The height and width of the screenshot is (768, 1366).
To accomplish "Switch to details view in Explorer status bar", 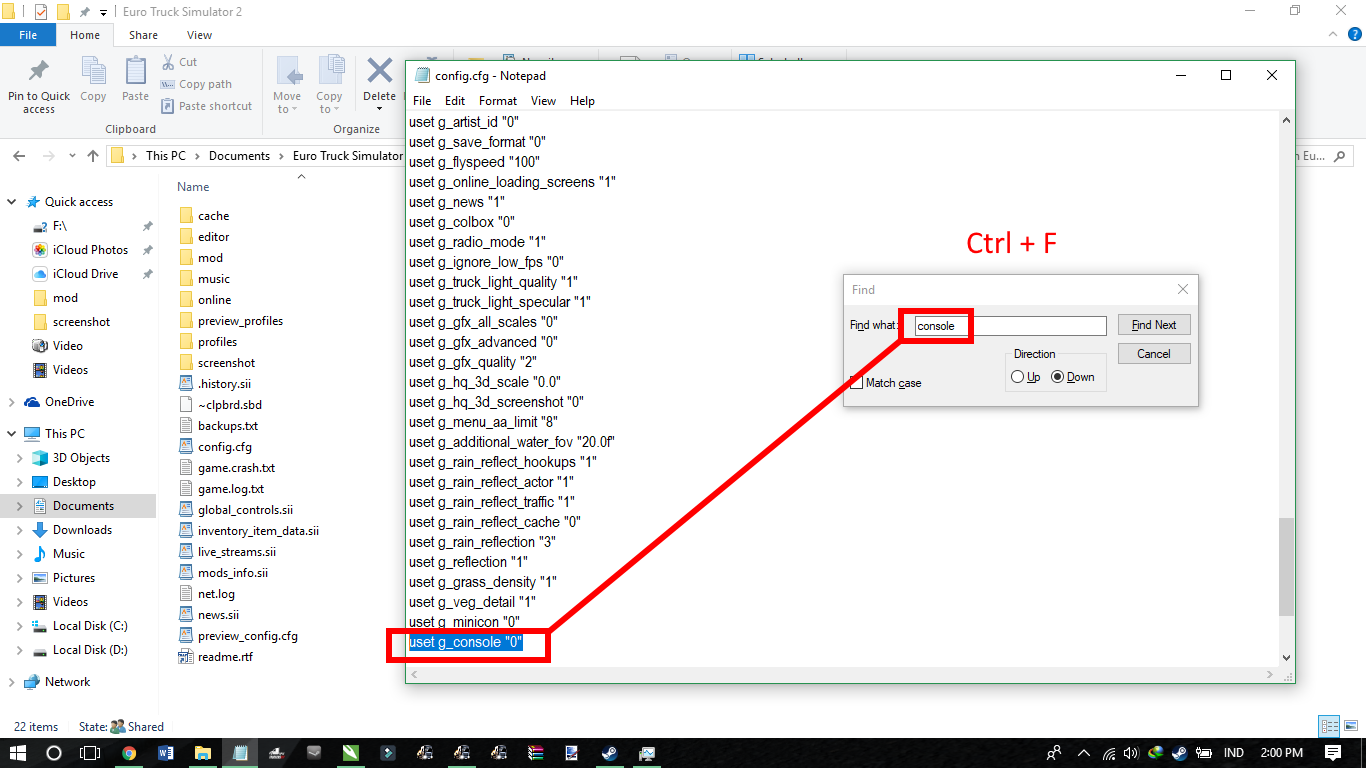I will point(1330,727).
